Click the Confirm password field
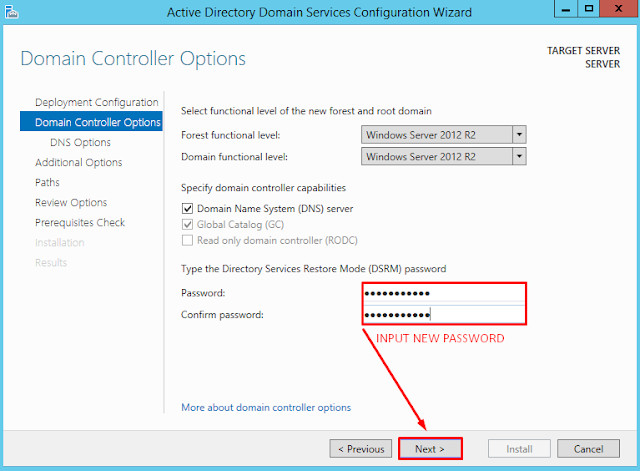The width and height of the screenshot is (640, 471). [x=443, y=315]
